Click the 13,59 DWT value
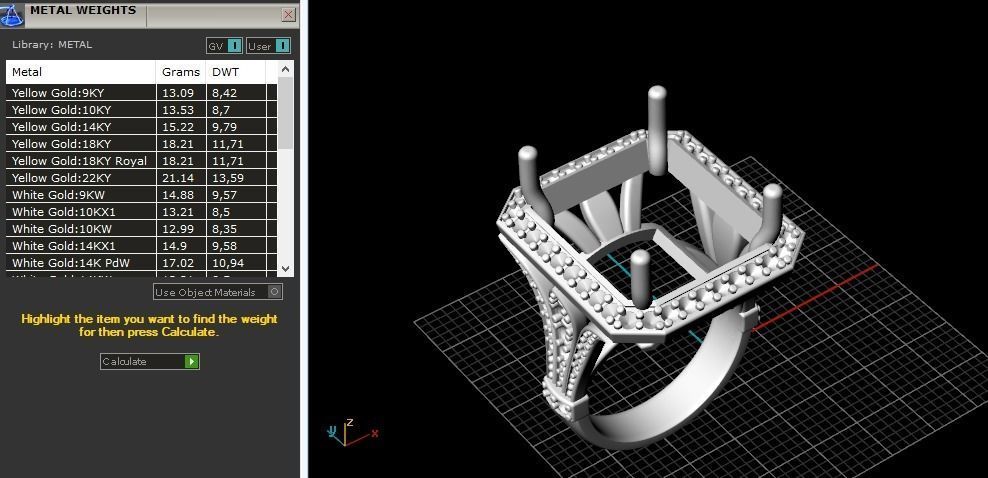 click(x=227, y=178)
